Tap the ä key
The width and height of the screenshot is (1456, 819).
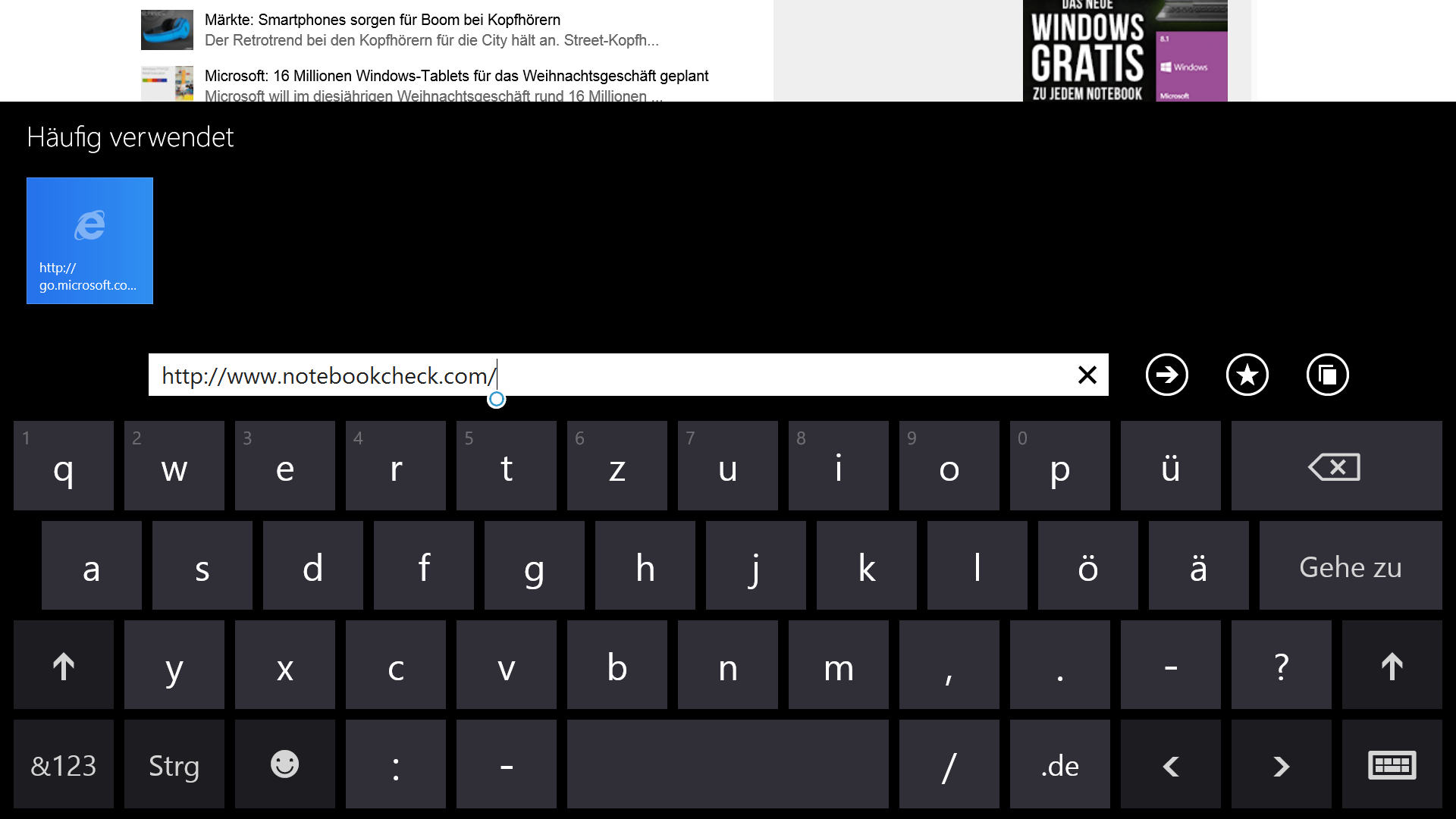click(x=1199, y=565)
